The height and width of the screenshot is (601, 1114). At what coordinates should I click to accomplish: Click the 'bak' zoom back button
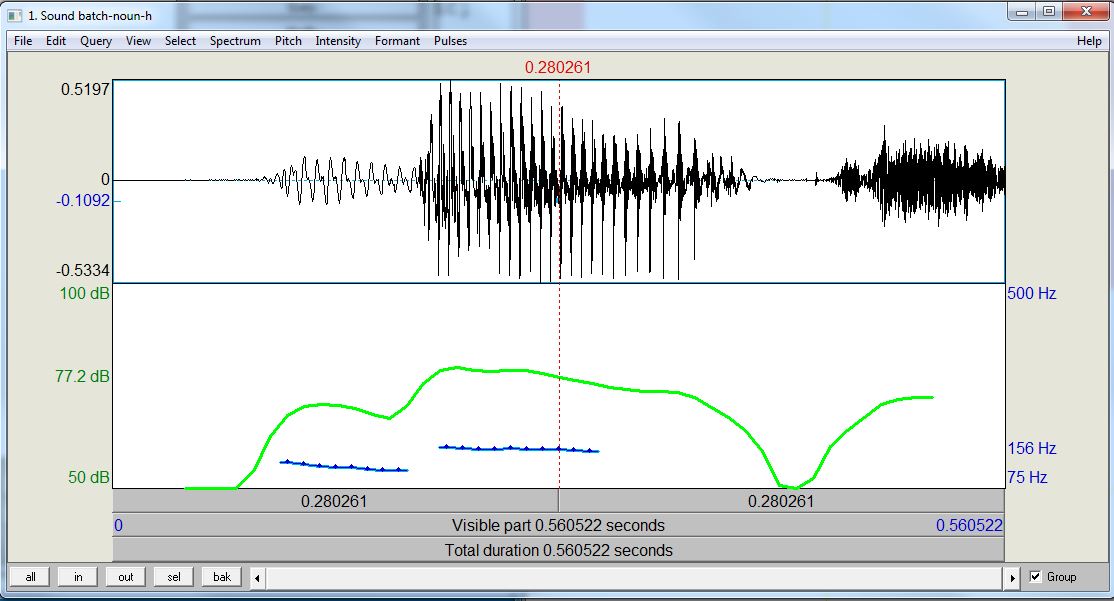(222, 577)
